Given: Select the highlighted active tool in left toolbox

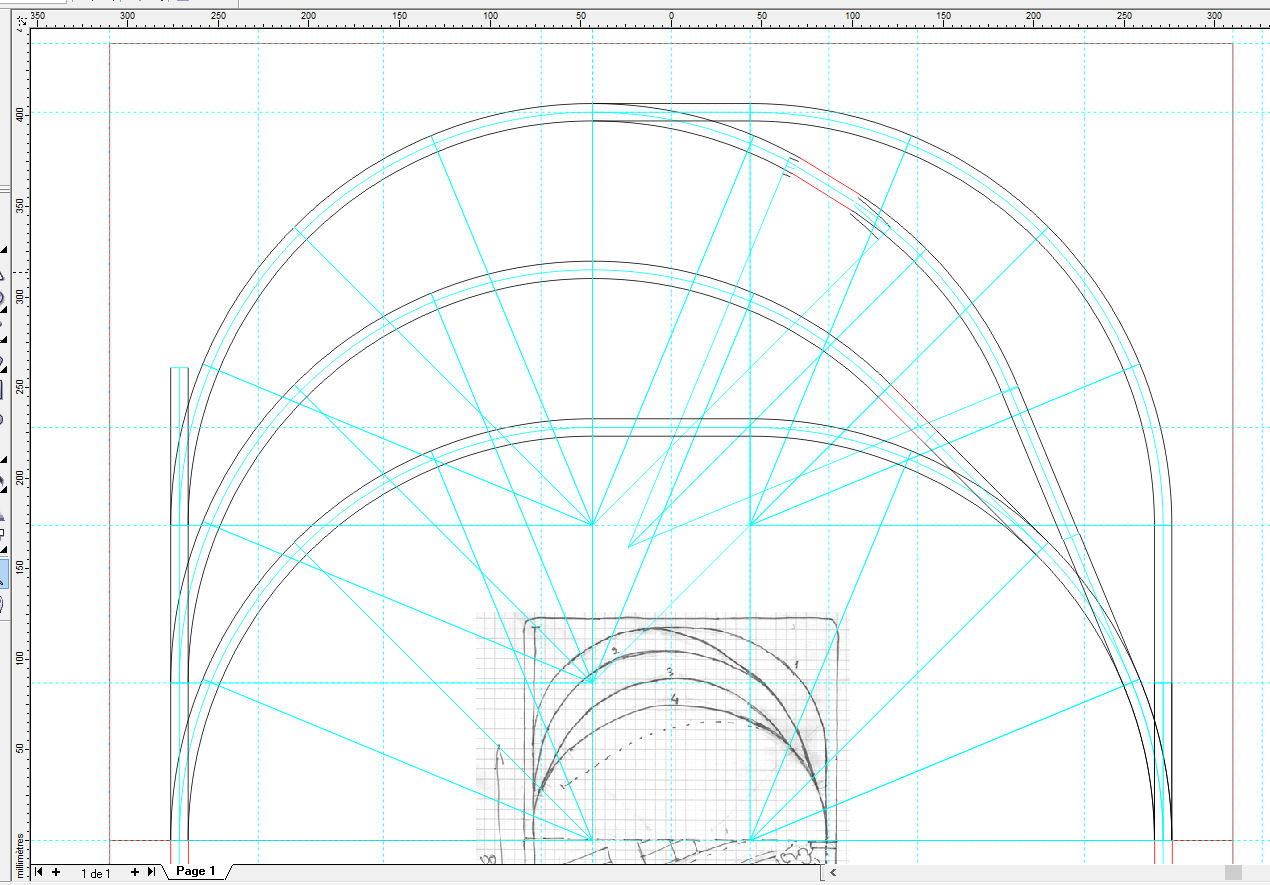Looking at the screenshot, I should pyautogui.click(x=3, y=573).
